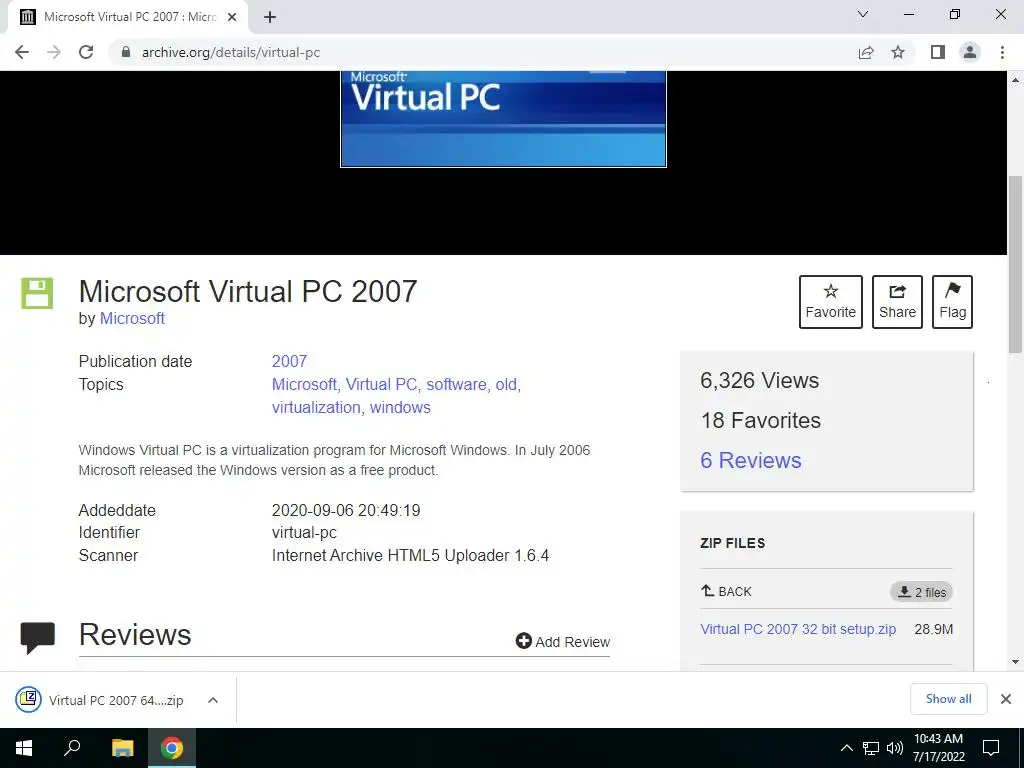Go BACK in ZIP FILES list
This screenshot has height=768, width=1024.
[726, 592]
